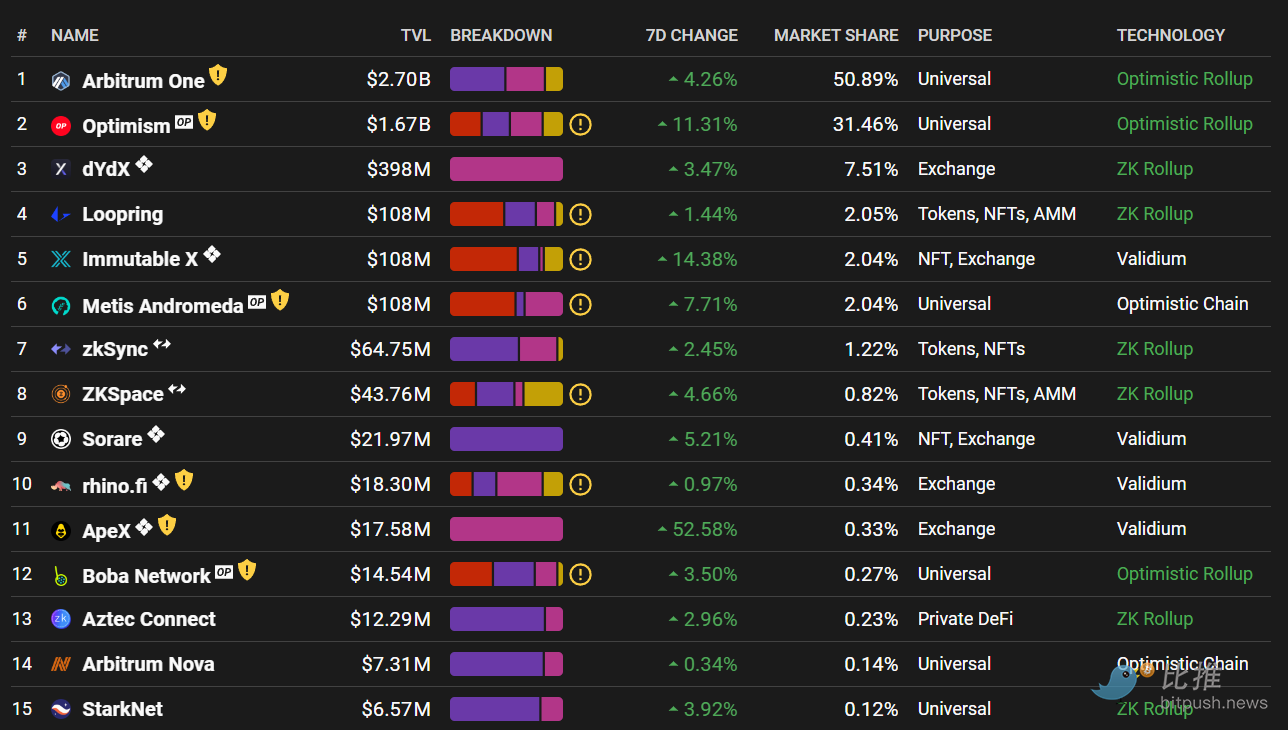
Task: Click ZK Rollup in the dYdX row
Action: coord(1155,169)
